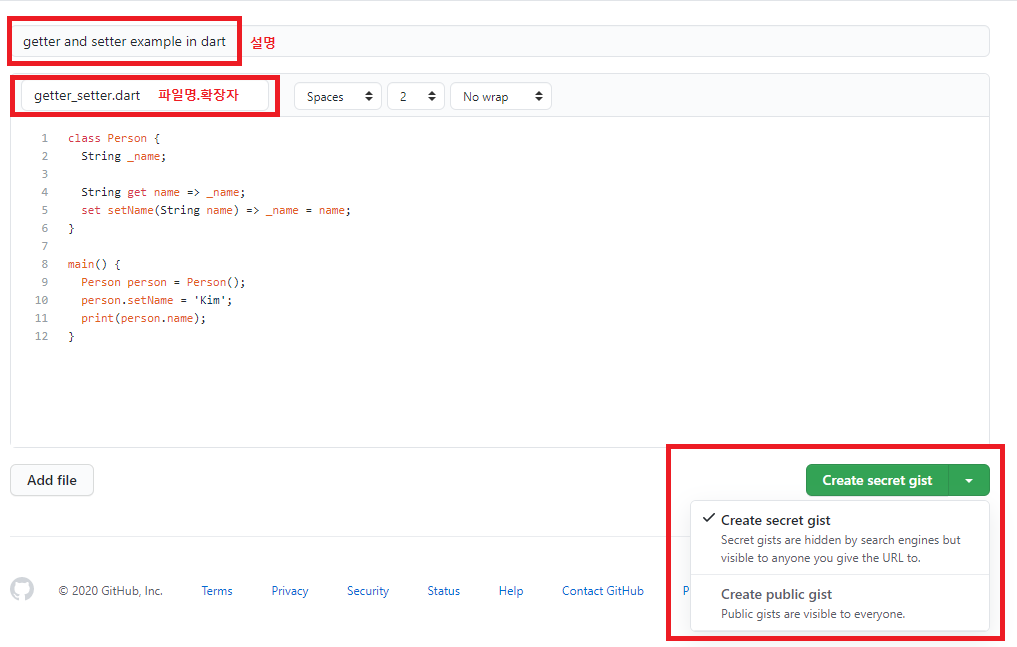1017x647 pixels.
Task: Open the Spaces indentation dropdown
Action: pyautogui.click(x=337, y=96)
